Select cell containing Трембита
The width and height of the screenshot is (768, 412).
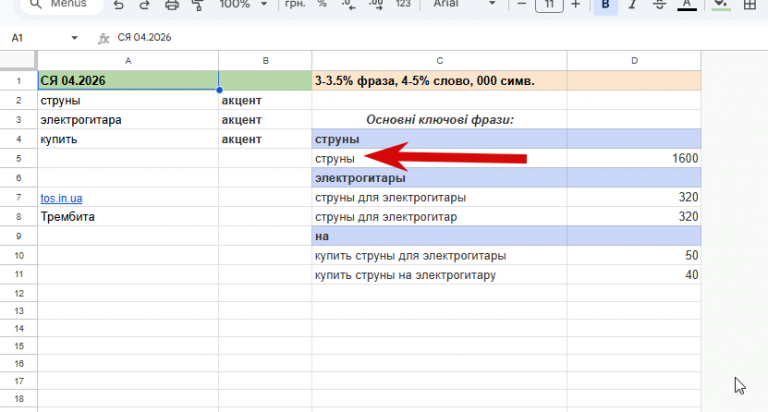click(128, 217)
